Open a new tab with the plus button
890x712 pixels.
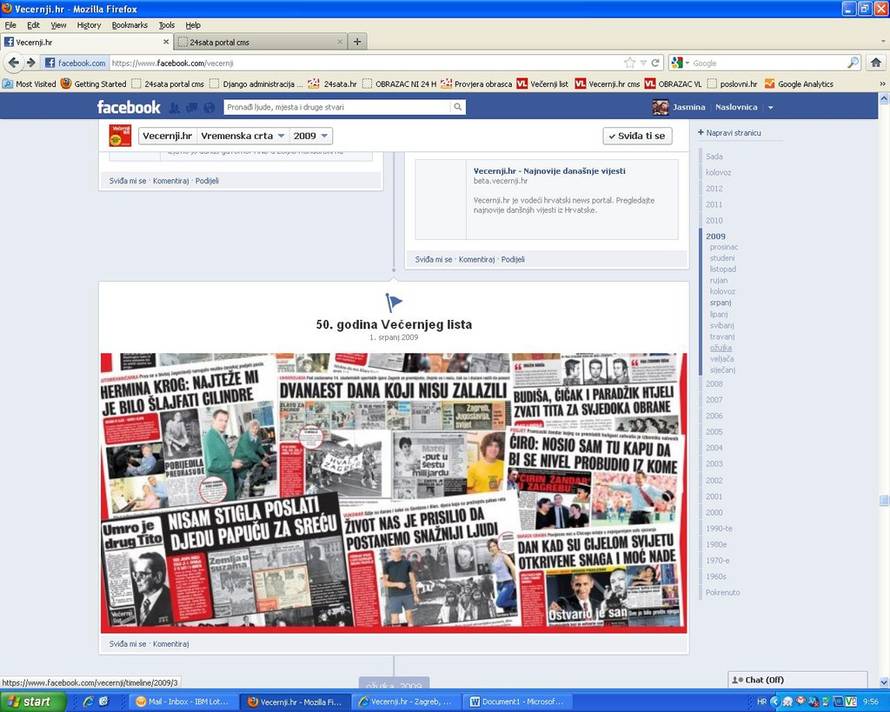(357, 42)
